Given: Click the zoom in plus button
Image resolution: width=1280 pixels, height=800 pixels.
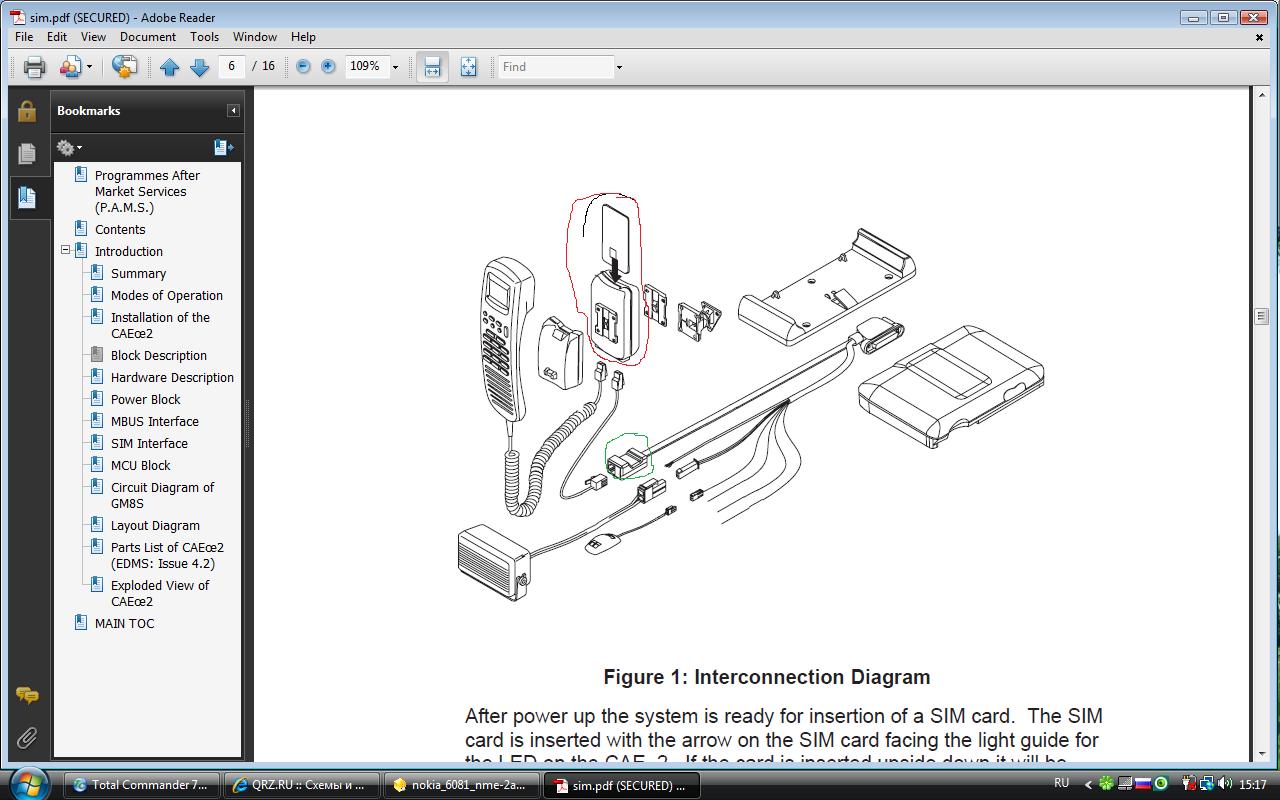Looking at the screenshot, I should (328, 67).
